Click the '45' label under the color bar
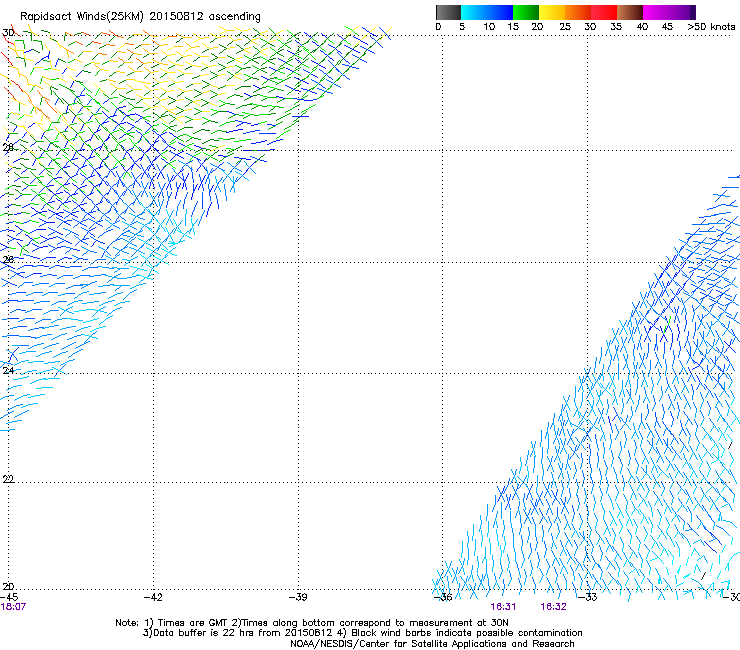740x650 pixels. click(667, 27)
